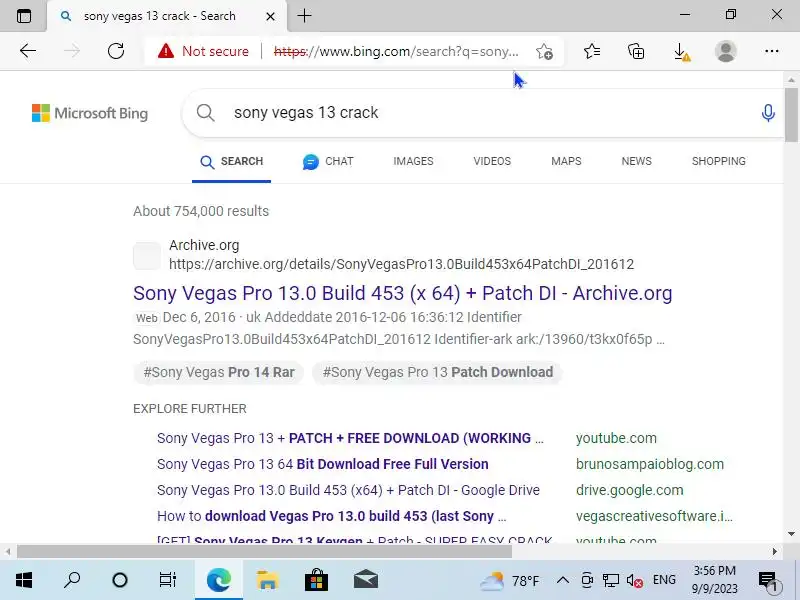Open the network tray icon

(610, 580)
